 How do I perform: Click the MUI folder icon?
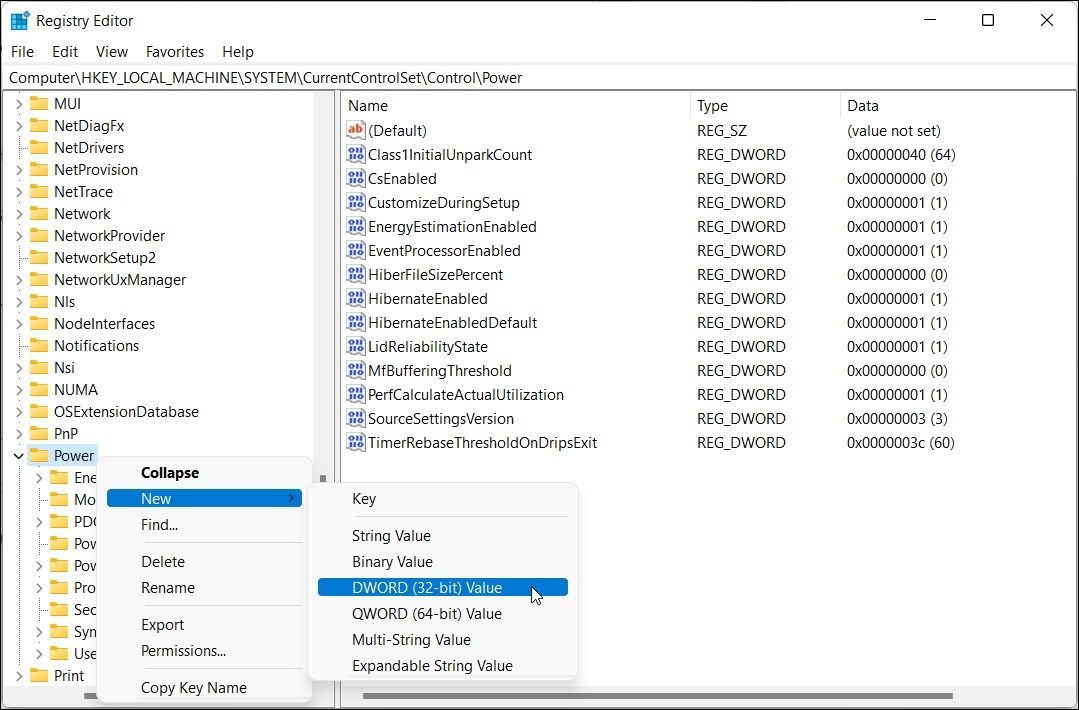(39, 104)
